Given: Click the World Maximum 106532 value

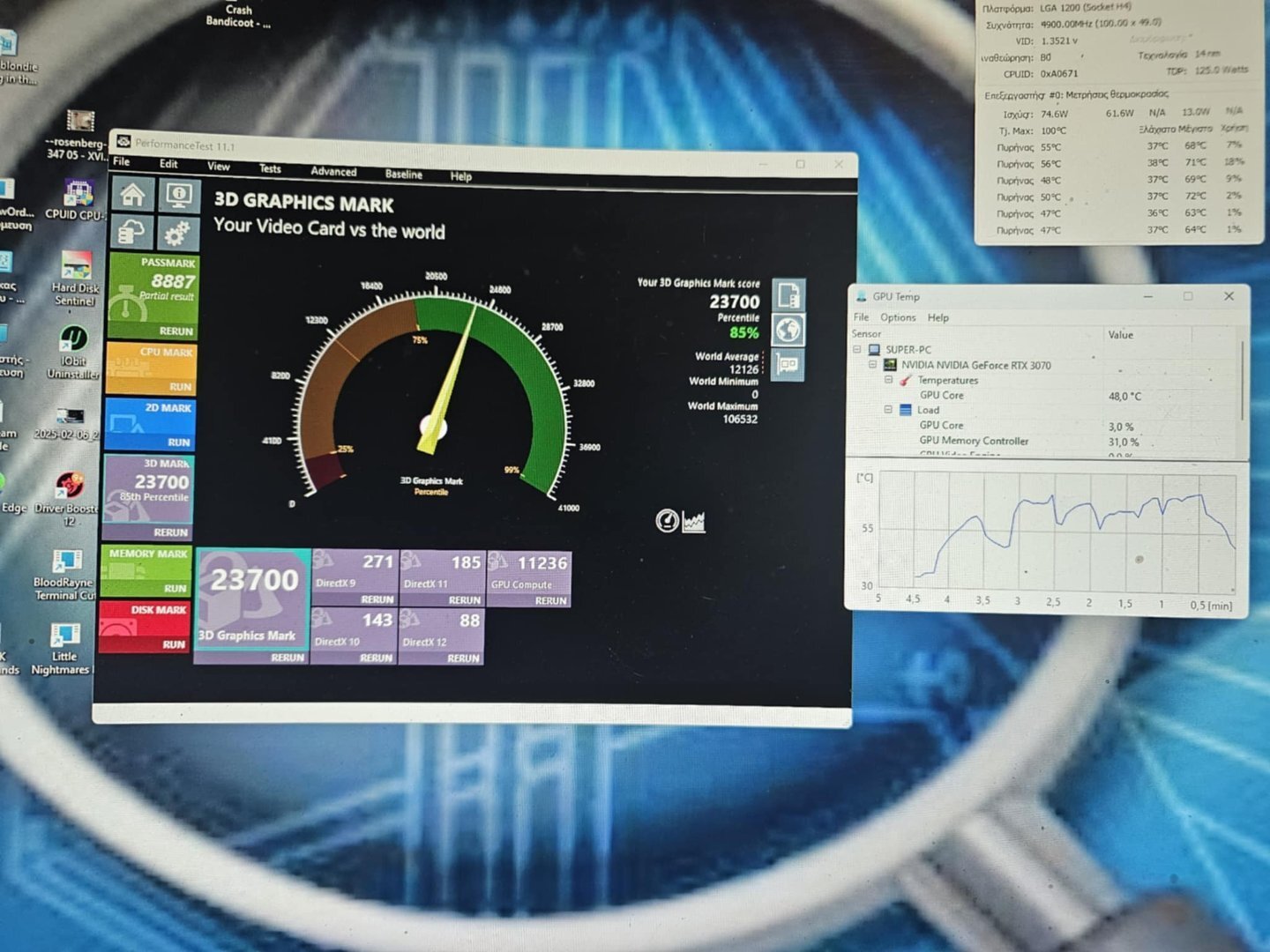Looking at the screenshot, I should tap(740, 419).
